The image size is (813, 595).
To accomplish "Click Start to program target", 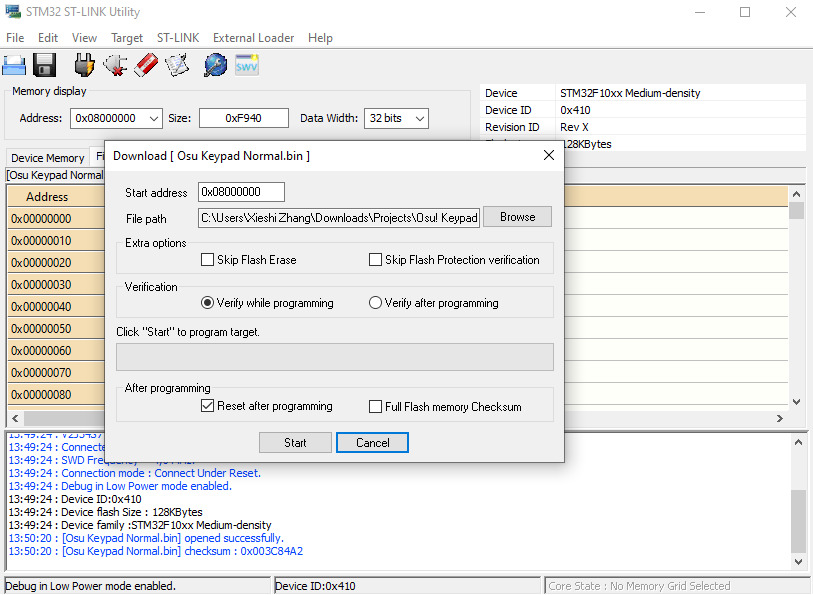I will point(295,443).
